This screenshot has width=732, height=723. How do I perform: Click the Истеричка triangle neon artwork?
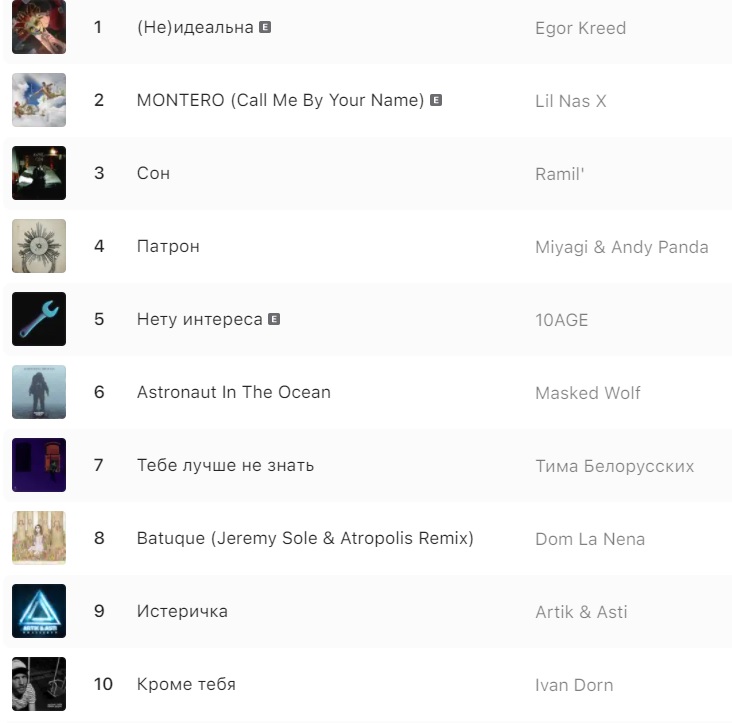(x=39, y=611)
